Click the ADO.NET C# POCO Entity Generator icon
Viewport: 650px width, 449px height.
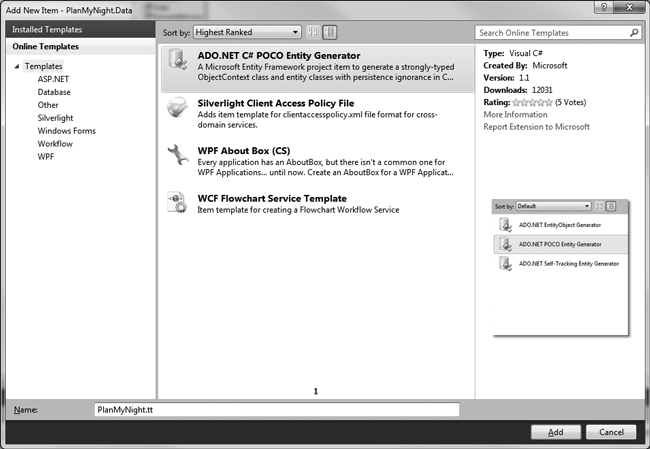pos(178,60)
